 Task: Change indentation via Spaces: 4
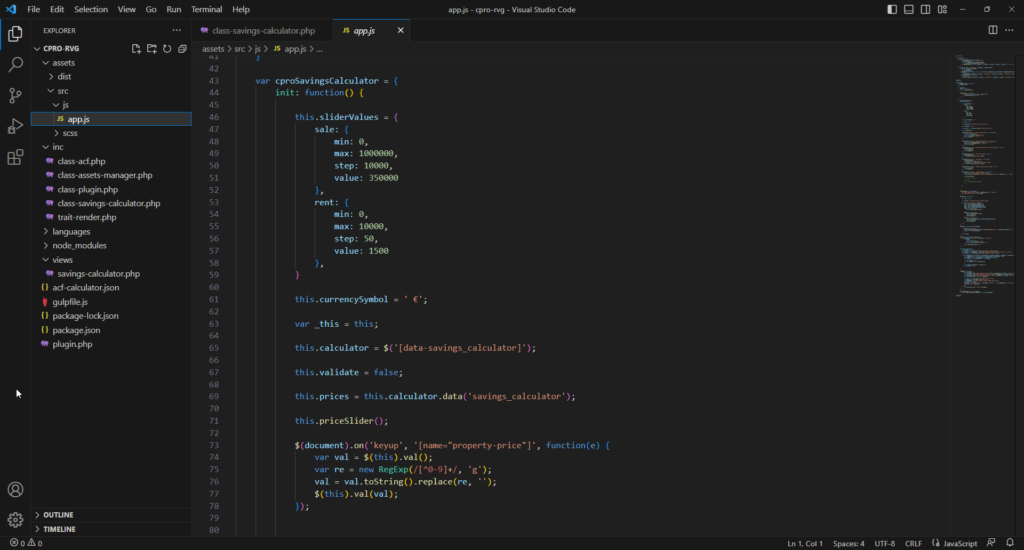point(848,543)
